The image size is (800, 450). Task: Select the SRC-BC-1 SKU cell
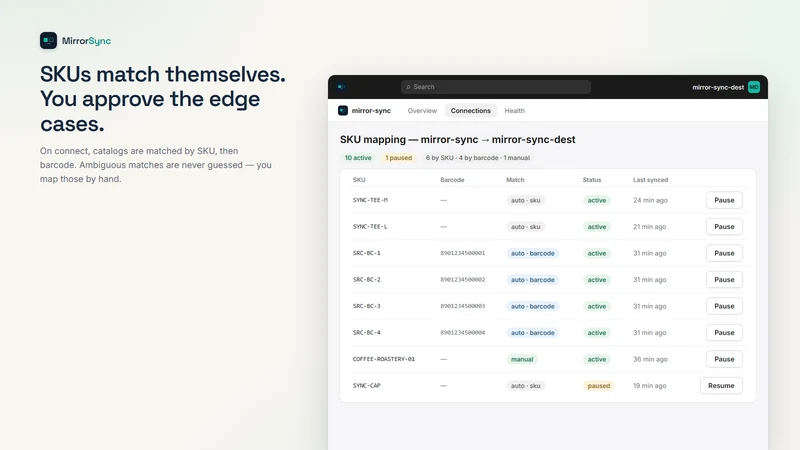366,254
